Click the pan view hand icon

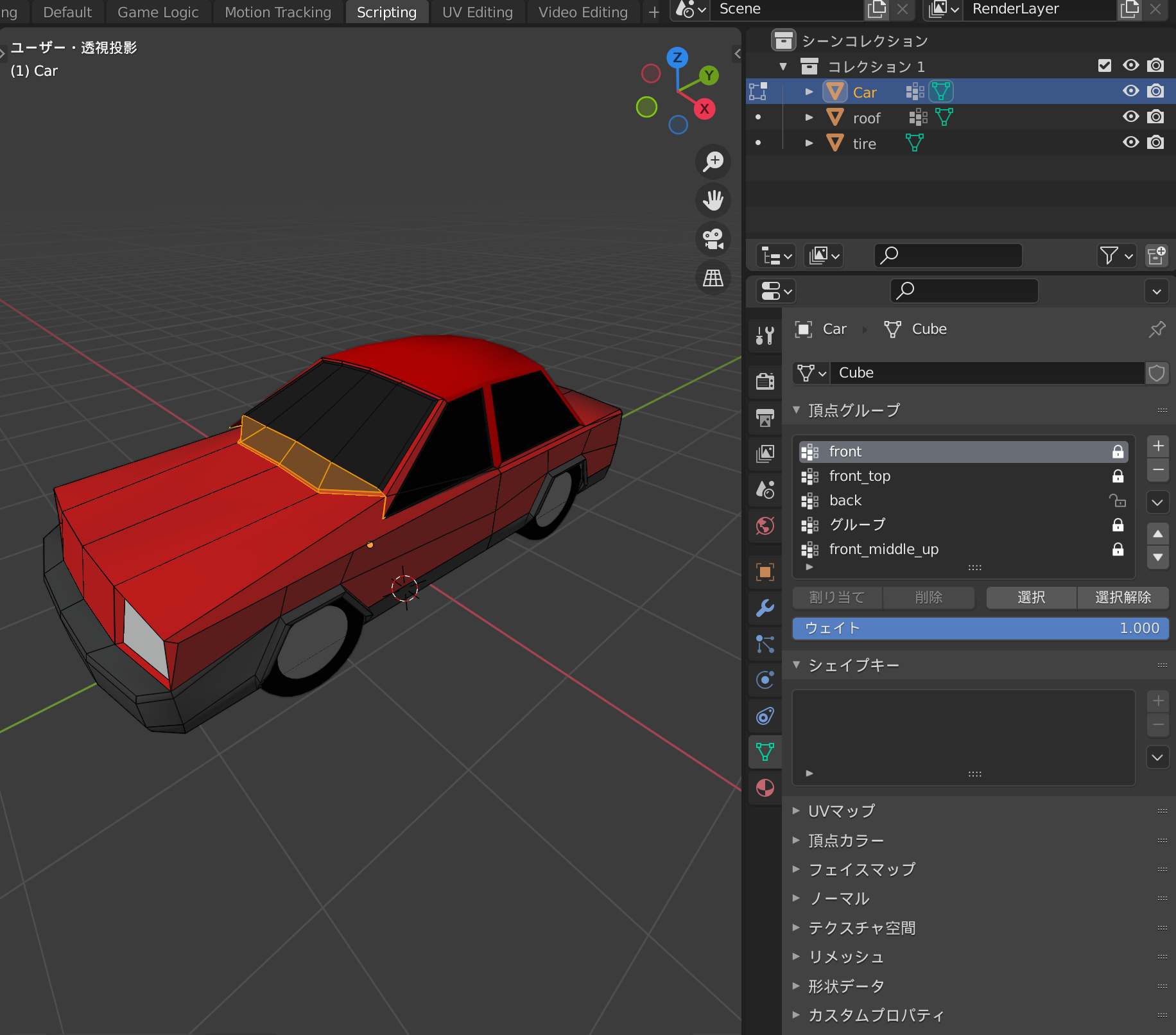click(713, 200)
